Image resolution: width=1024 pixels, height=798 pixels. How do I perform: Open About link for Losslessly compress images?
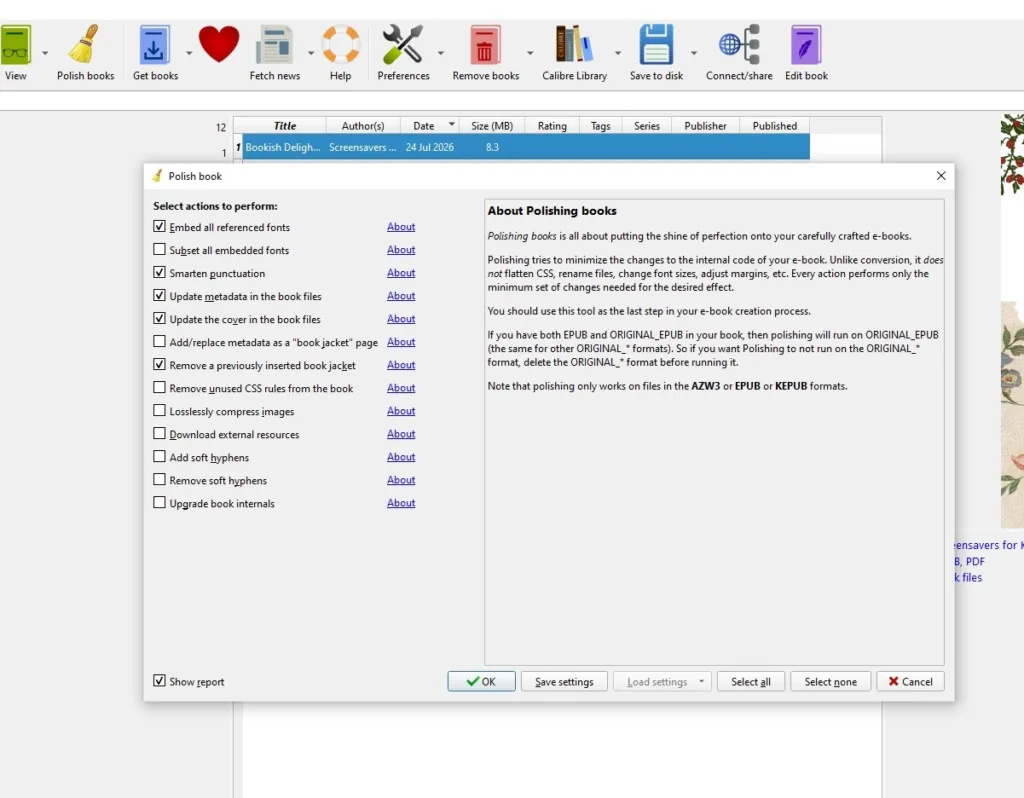pyautogui.click(x=401, y=411)
